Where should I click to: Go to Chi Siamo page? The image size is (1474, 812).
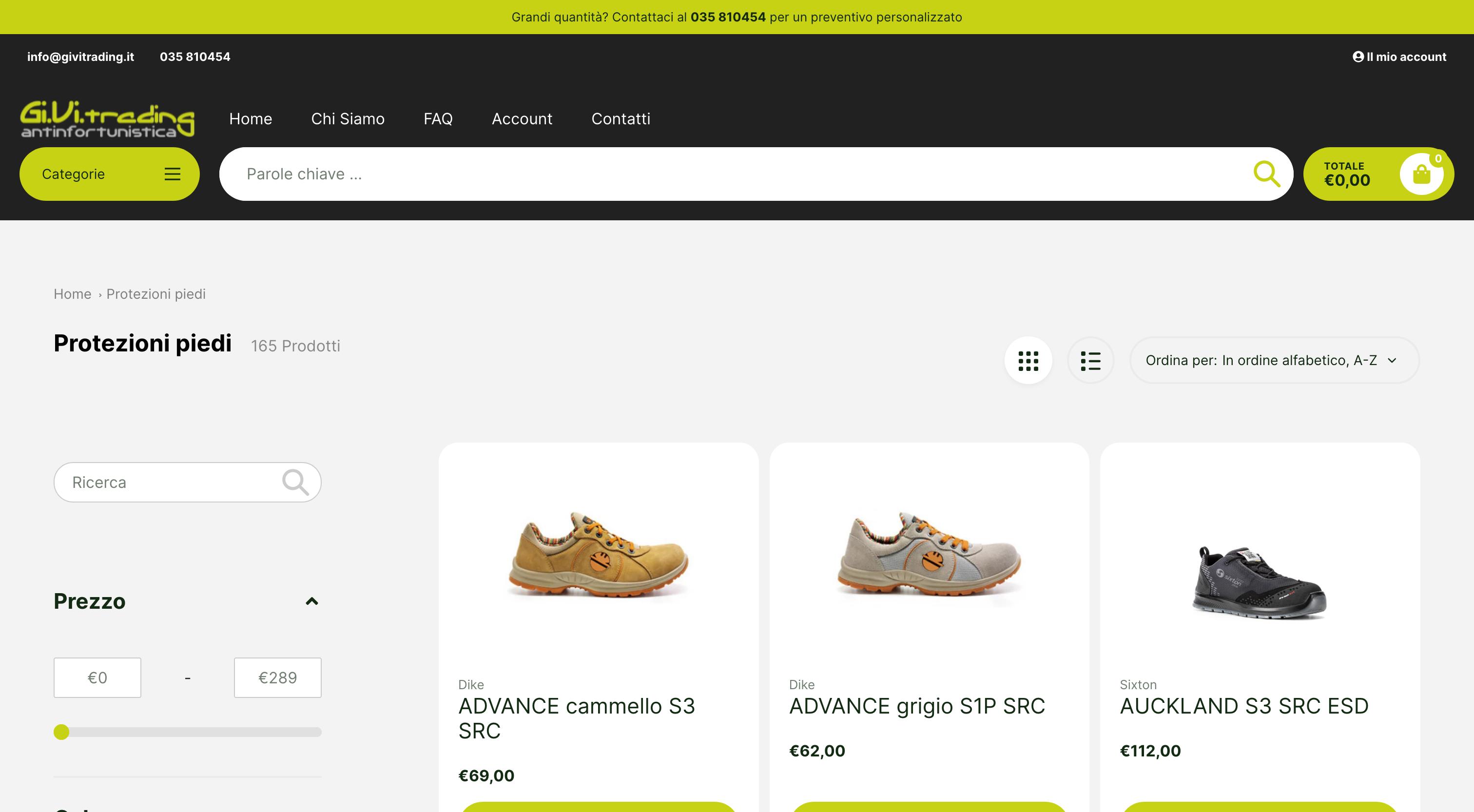pos(348,119)
